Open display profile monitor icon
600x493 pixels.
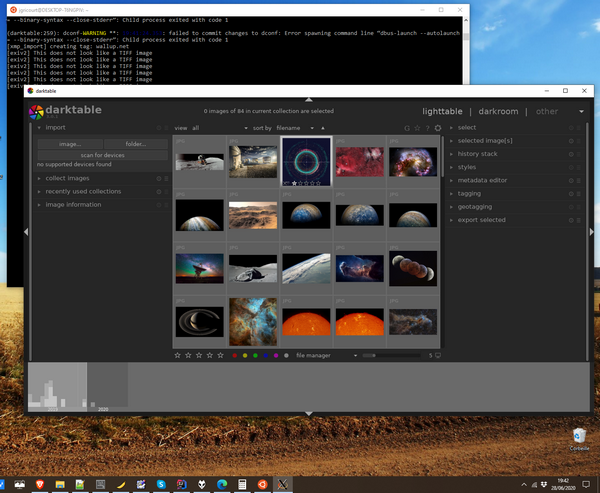(438, 355)
